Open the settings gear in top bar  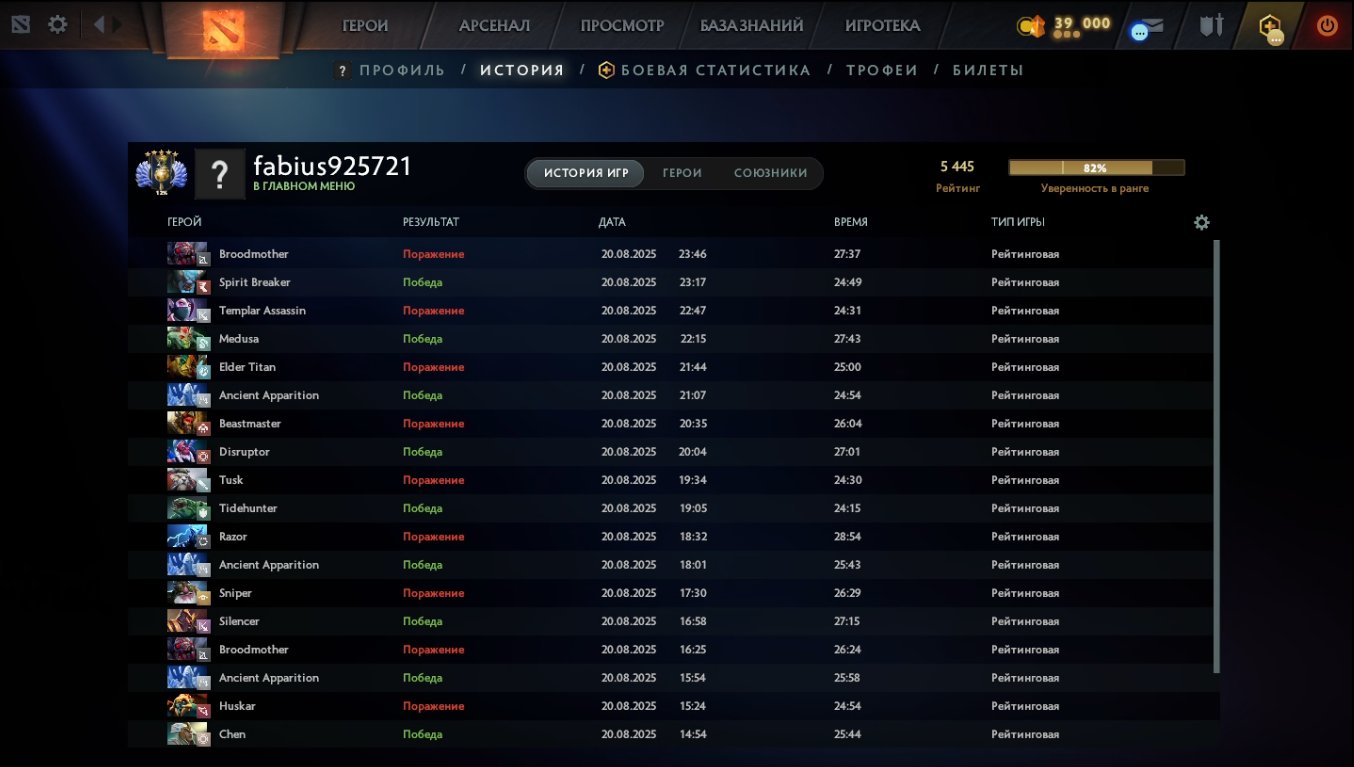tap(58, 24)
